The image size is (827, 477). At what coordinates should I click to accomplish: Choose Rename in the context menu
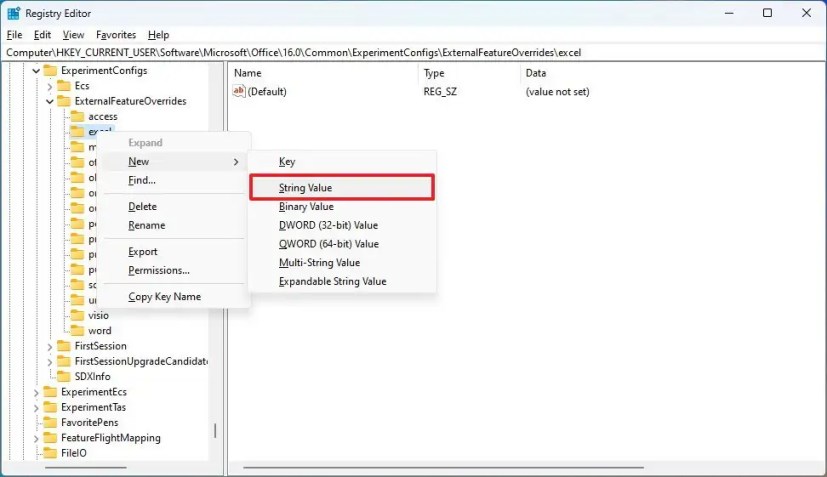[174, 225]
